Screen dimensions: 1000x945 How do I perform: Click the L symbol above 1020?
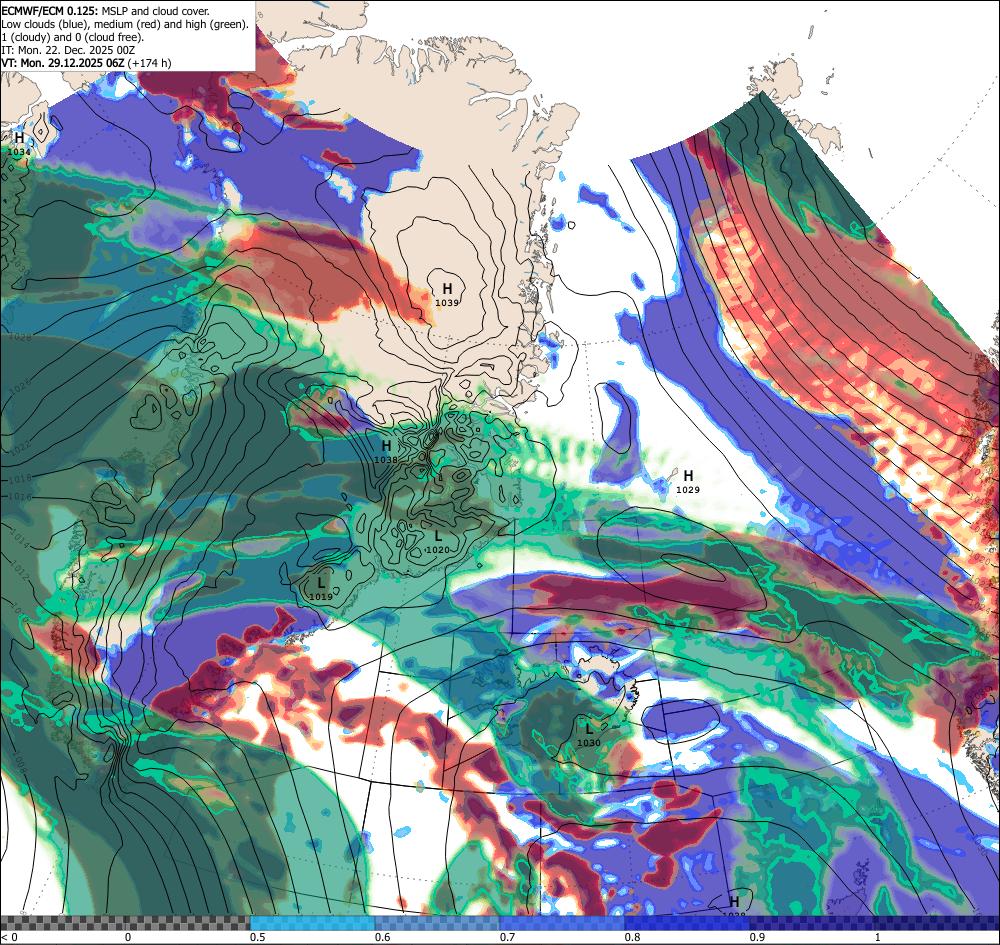(x=438, y=536)
